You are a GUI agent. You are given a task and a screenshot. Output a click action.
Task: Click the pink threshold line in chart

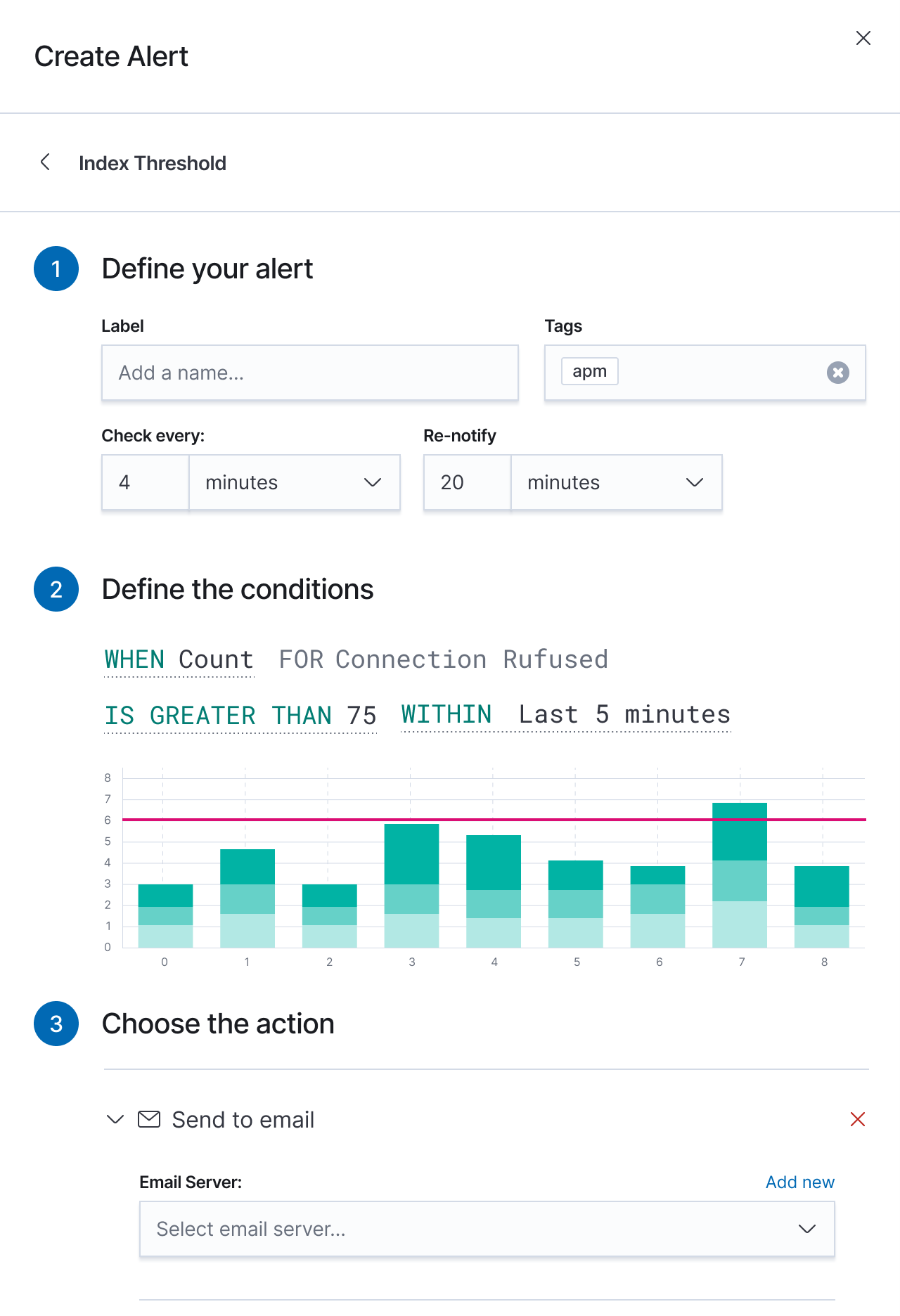[494, 820]
